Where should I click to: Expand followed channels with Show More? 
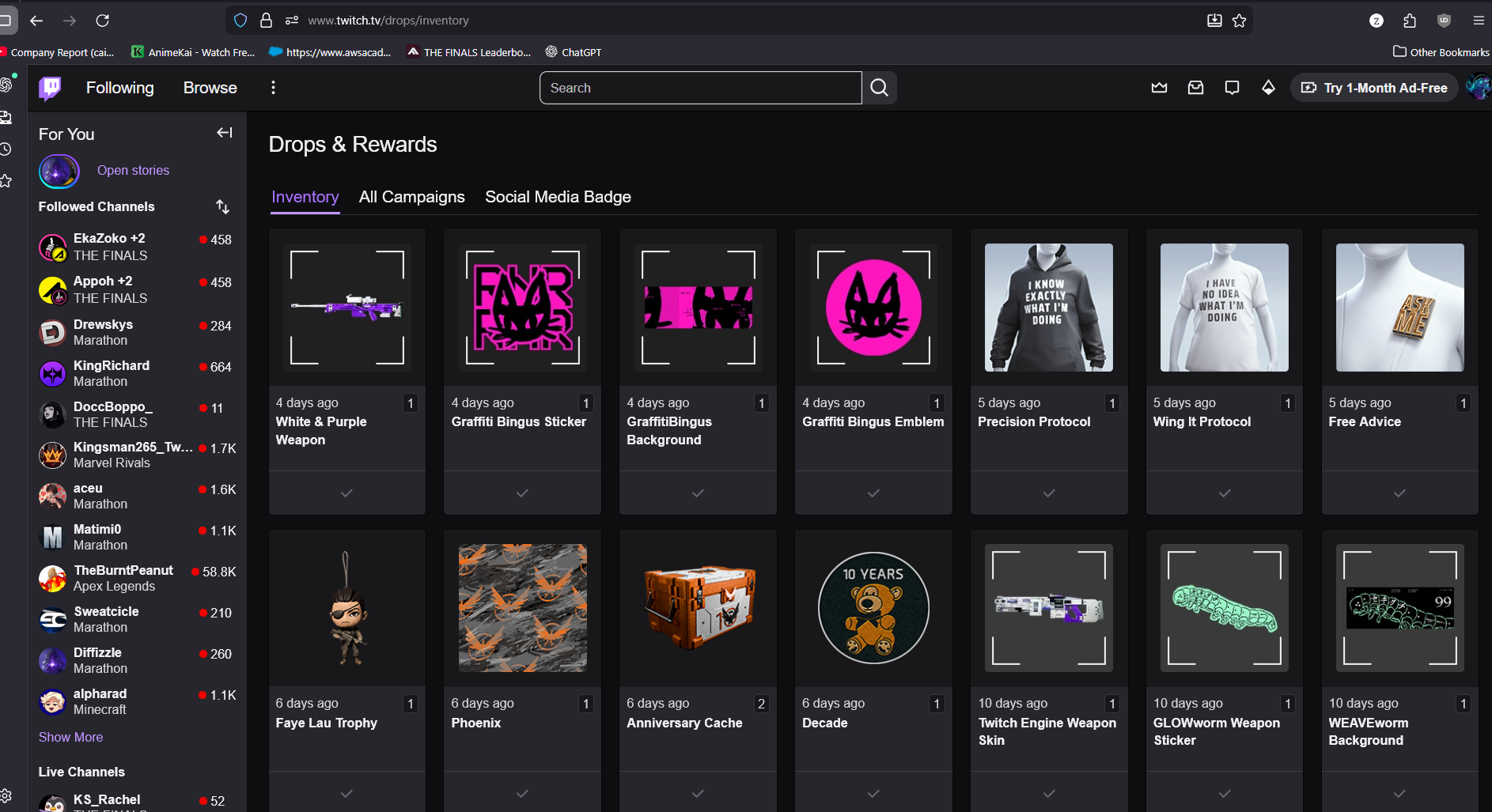pos(70,737)
